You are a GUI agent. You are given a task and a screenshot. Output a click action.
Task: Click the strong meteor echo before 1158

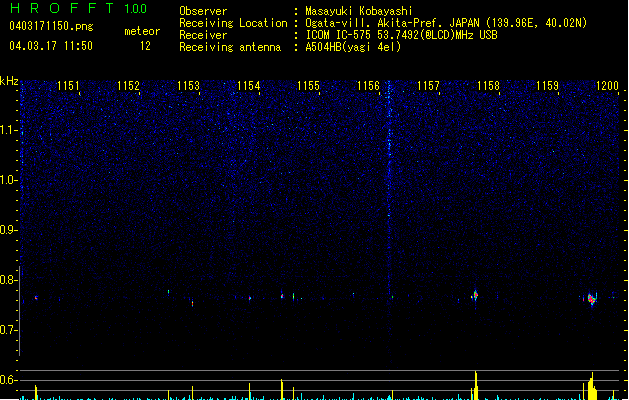click(475, 295)
